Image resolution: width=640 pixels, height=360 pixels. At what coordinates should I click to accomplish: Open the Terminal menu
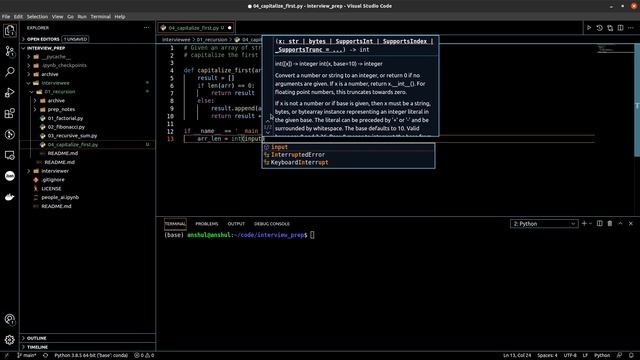tap(100, 17)
